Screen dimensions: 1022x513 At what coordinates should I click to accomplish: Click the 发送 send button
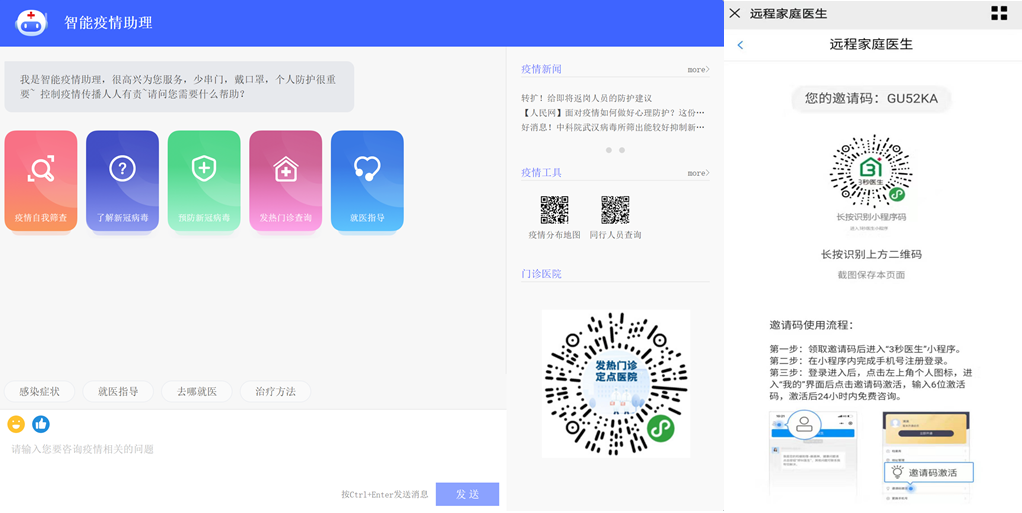click(467, 494)
